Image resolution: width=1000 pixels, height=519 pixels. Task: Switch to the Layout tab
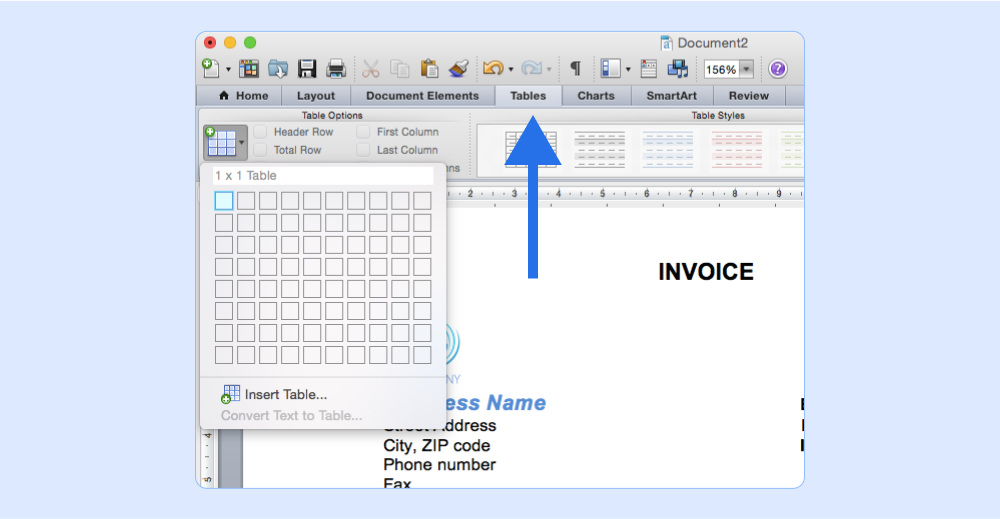[316, 96]
